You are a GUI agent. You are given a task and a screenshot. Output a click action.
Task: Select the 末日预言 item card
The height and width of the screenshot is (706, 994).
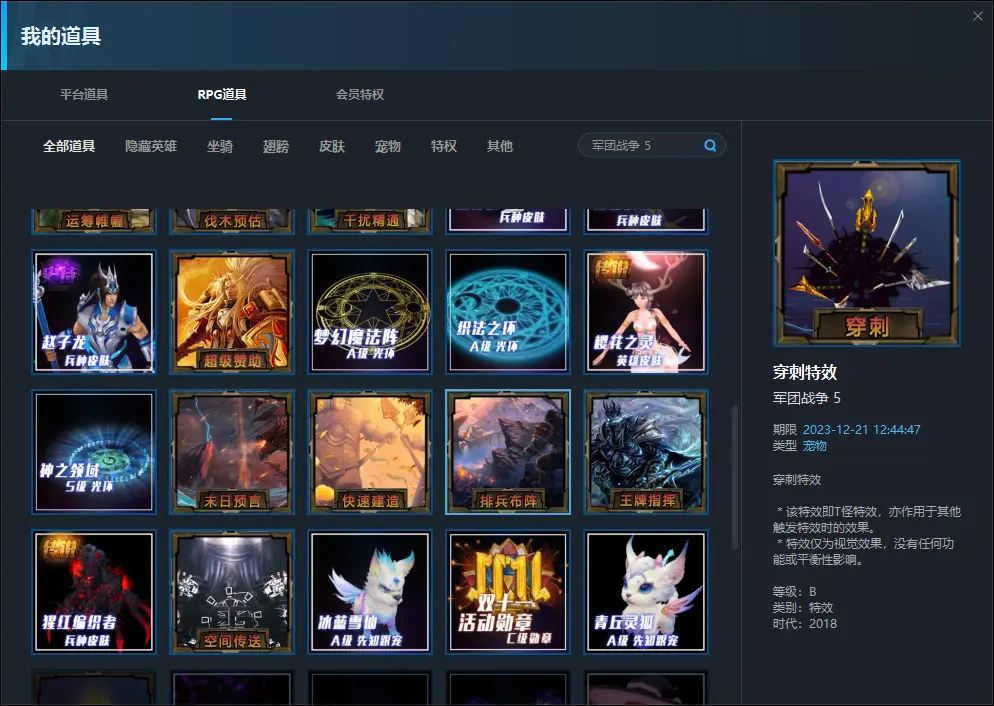click(x=232, y=452)
